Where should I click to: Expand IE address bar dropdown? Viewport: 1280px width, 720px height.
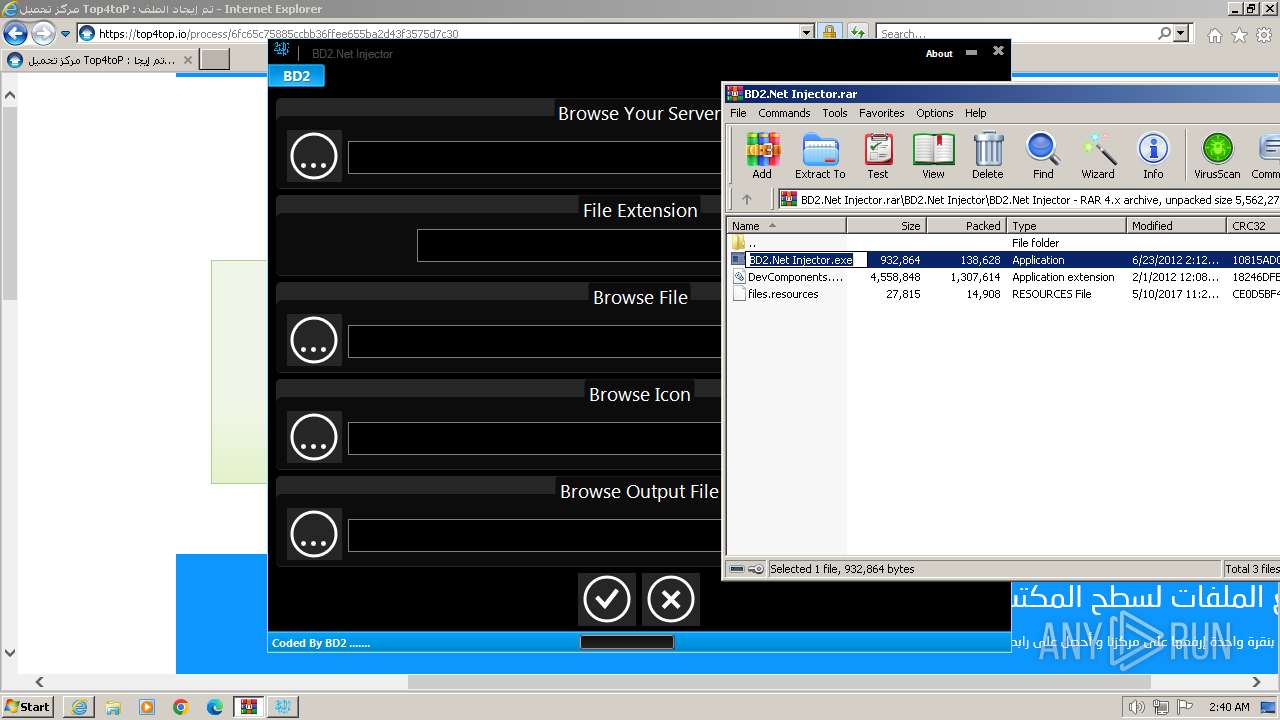coord(807,33)
